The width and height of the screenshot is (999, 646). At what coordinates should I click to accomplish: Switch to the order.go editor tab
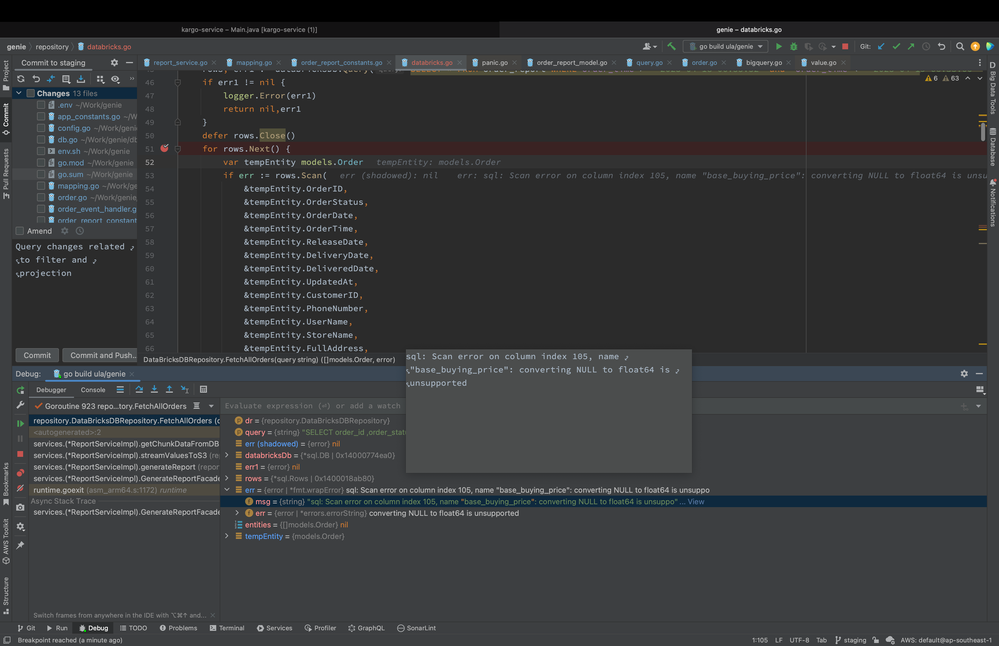click(704, 62)
